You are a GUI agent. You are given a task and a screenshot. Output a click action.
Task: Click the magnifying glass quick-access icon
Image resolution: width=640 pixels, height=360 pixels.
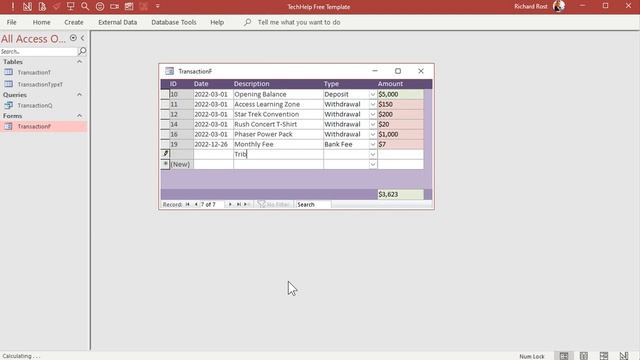(x=85, y=6)
